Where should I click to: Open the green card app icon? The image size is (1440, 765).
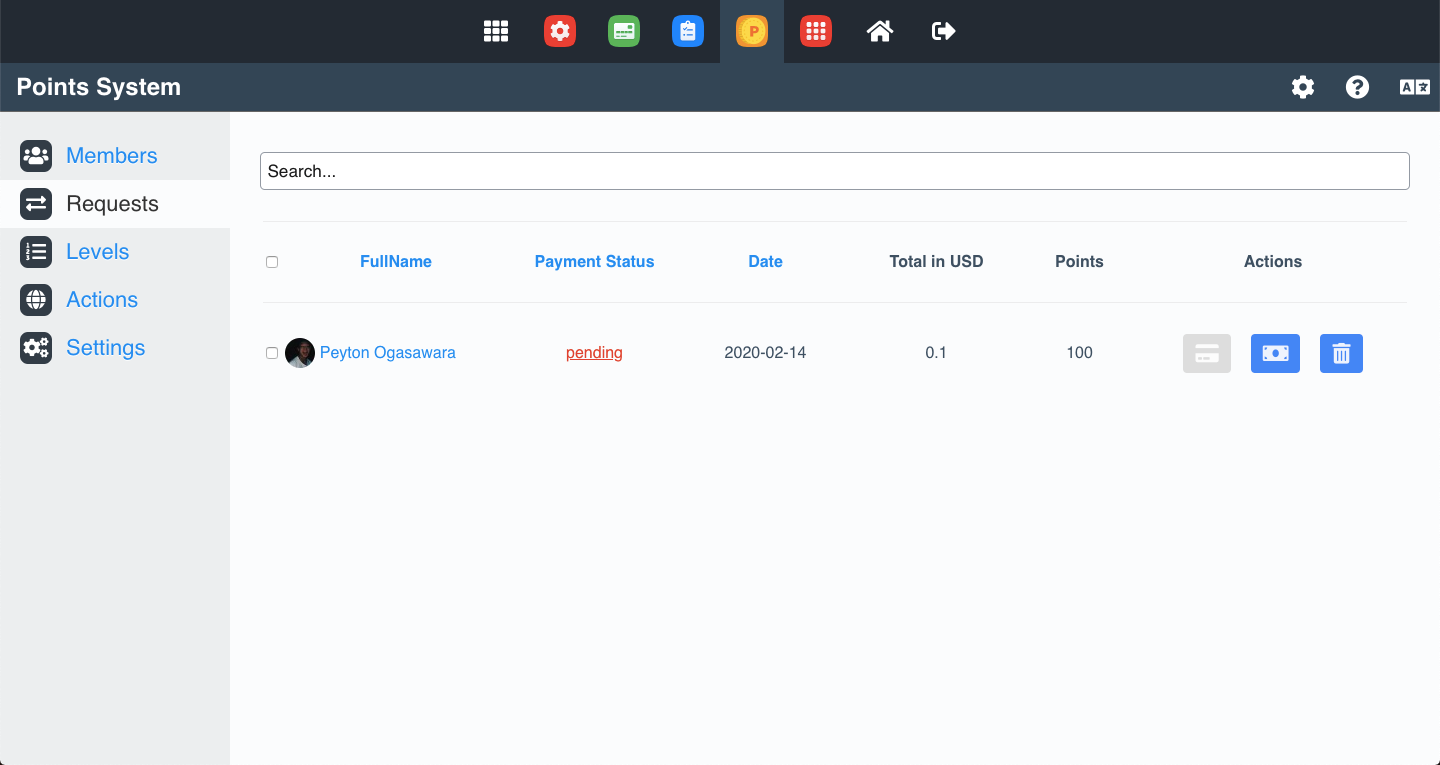(624, 31)
